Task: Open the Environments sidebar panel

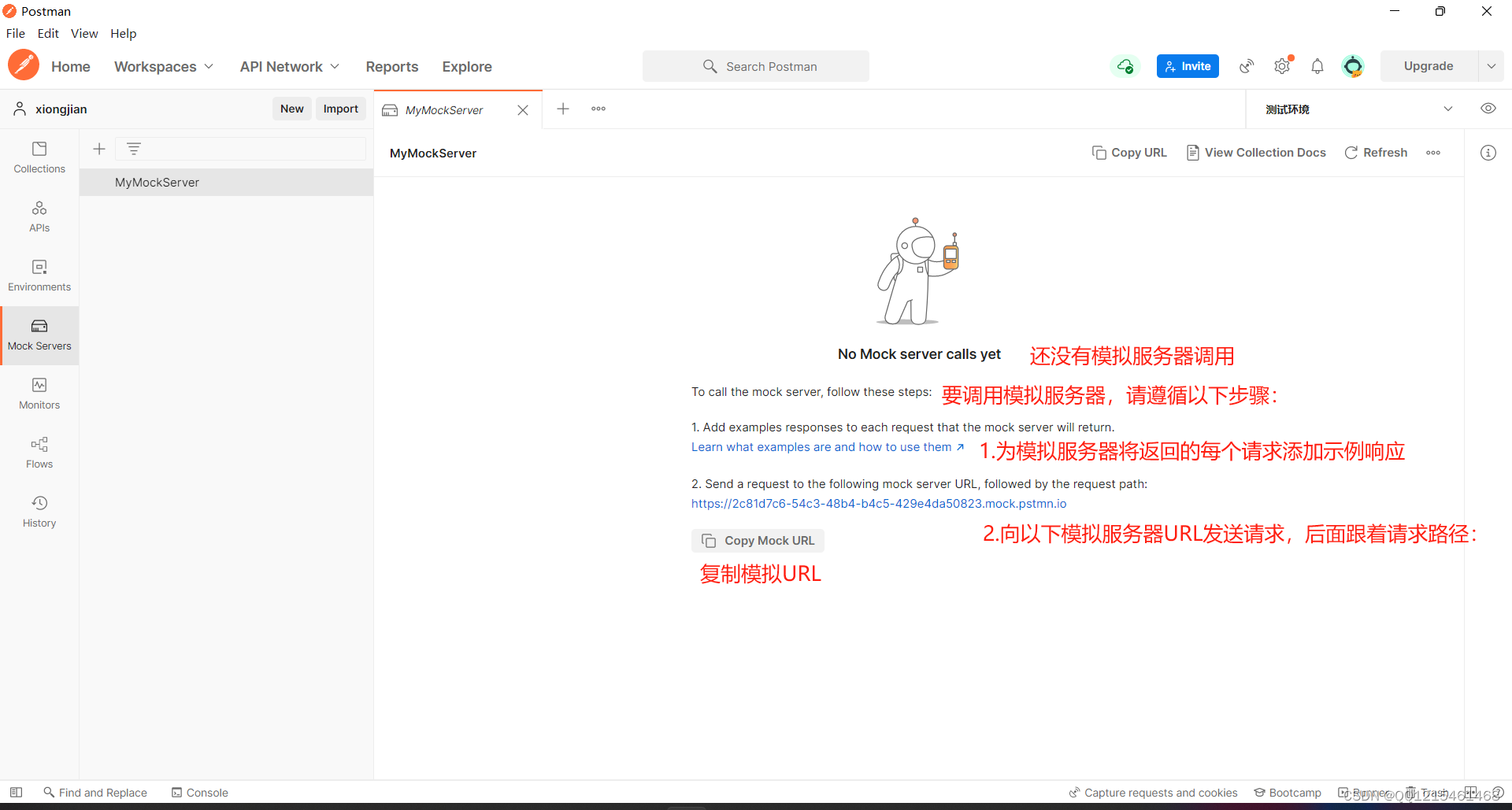Action: [39, 276]
